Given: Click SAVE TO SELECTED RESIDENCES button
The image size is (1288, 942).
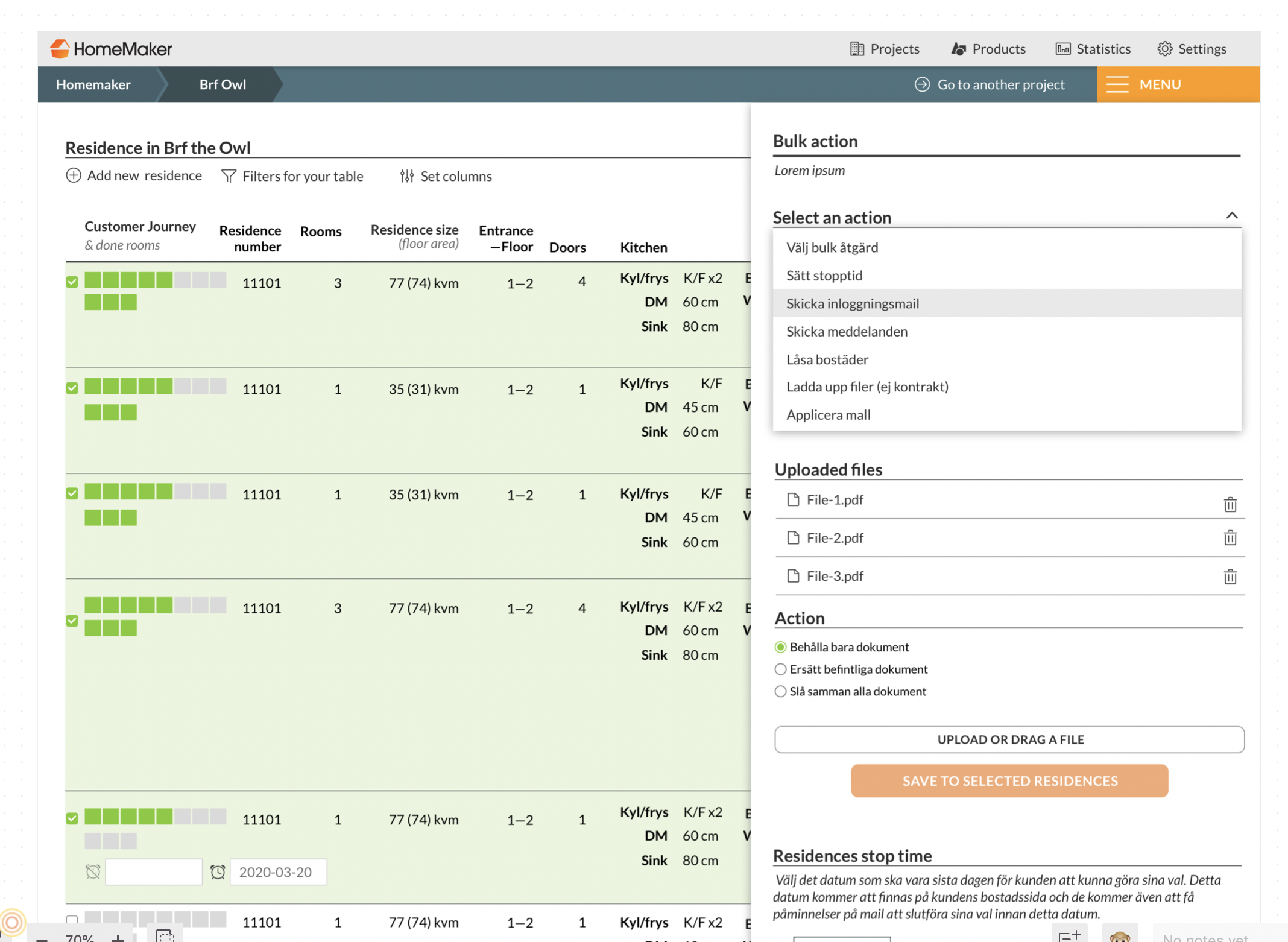Looking at the screenshot, I should click(1009, 780).
